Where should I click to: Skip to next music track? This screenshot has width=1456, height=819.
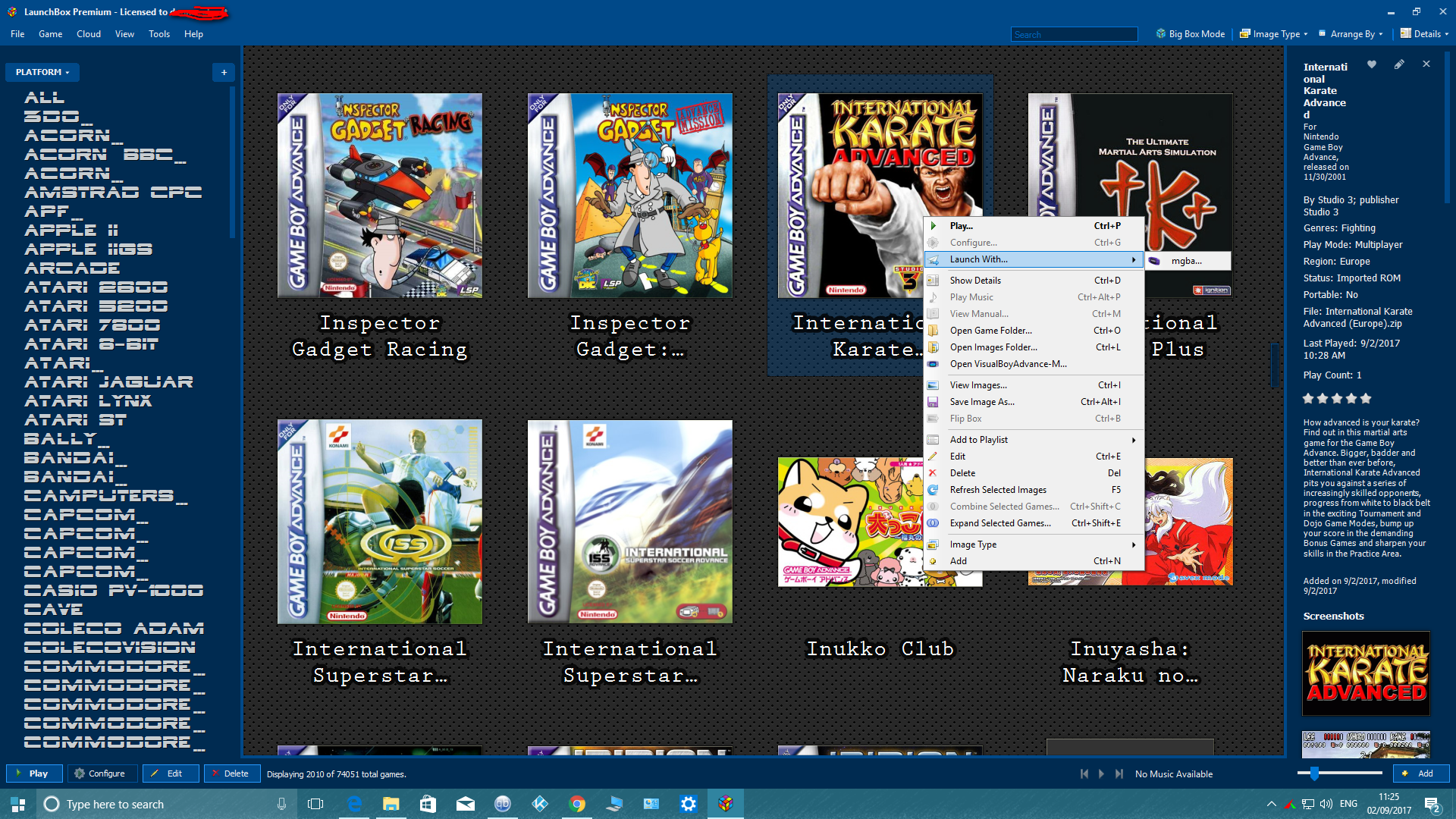pyautogui.click(x=1119, y=773)
